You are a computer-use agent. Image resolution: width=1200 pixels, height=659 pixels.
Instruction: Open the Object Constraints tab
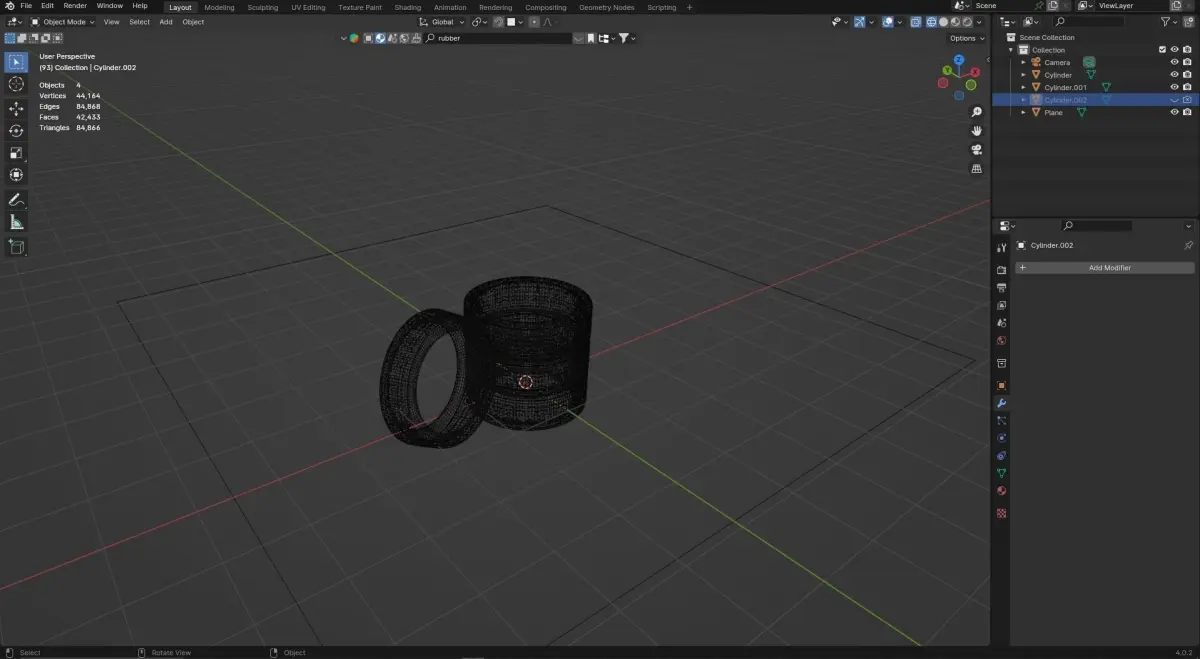[1001, 456]
